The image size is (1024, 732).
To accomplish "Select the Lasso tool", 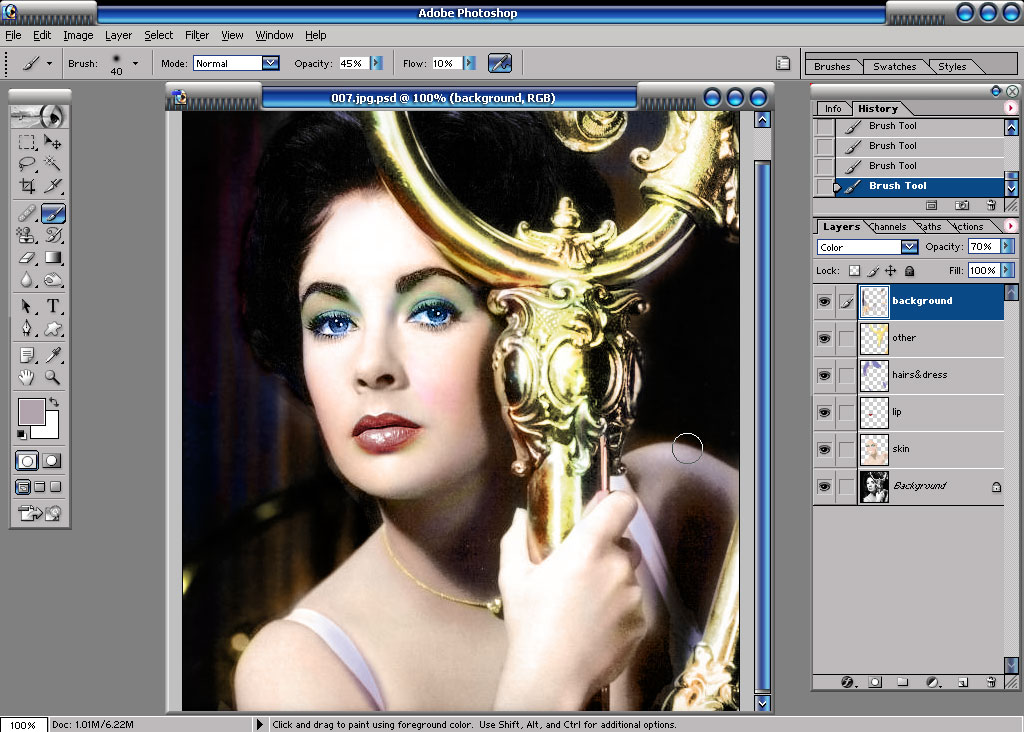I will [x=27, y=163].
